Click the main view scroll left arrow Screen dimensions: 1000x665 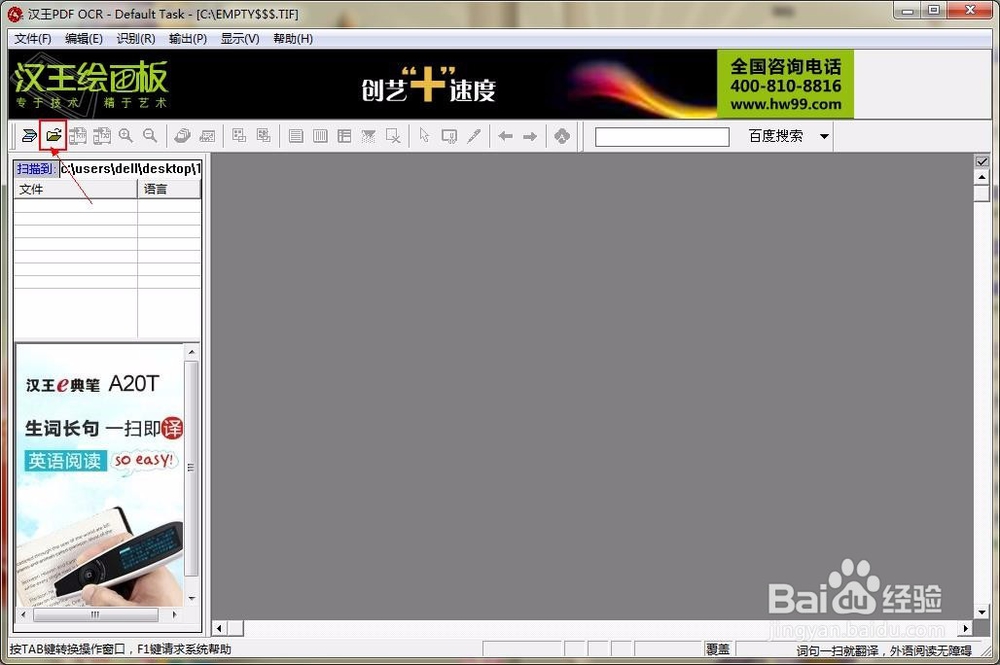[219, 628]
